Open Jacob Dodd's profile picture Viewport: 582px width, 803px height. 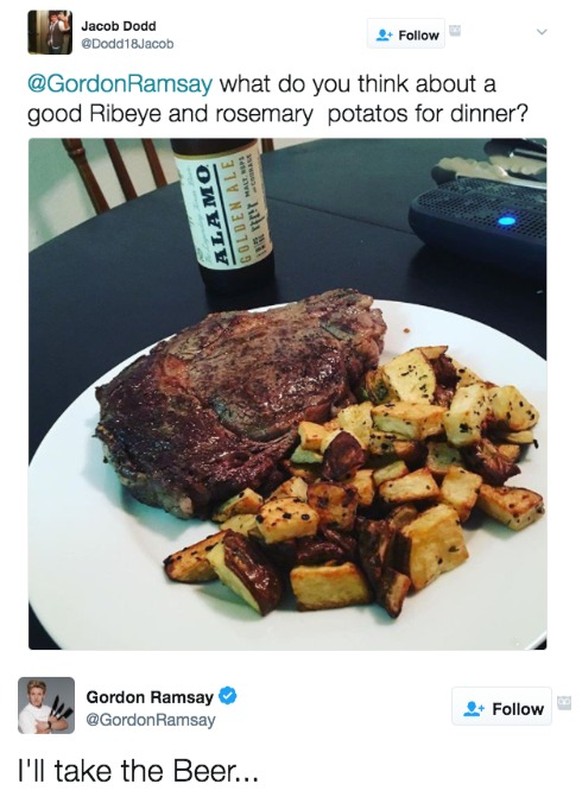(50, 32)
